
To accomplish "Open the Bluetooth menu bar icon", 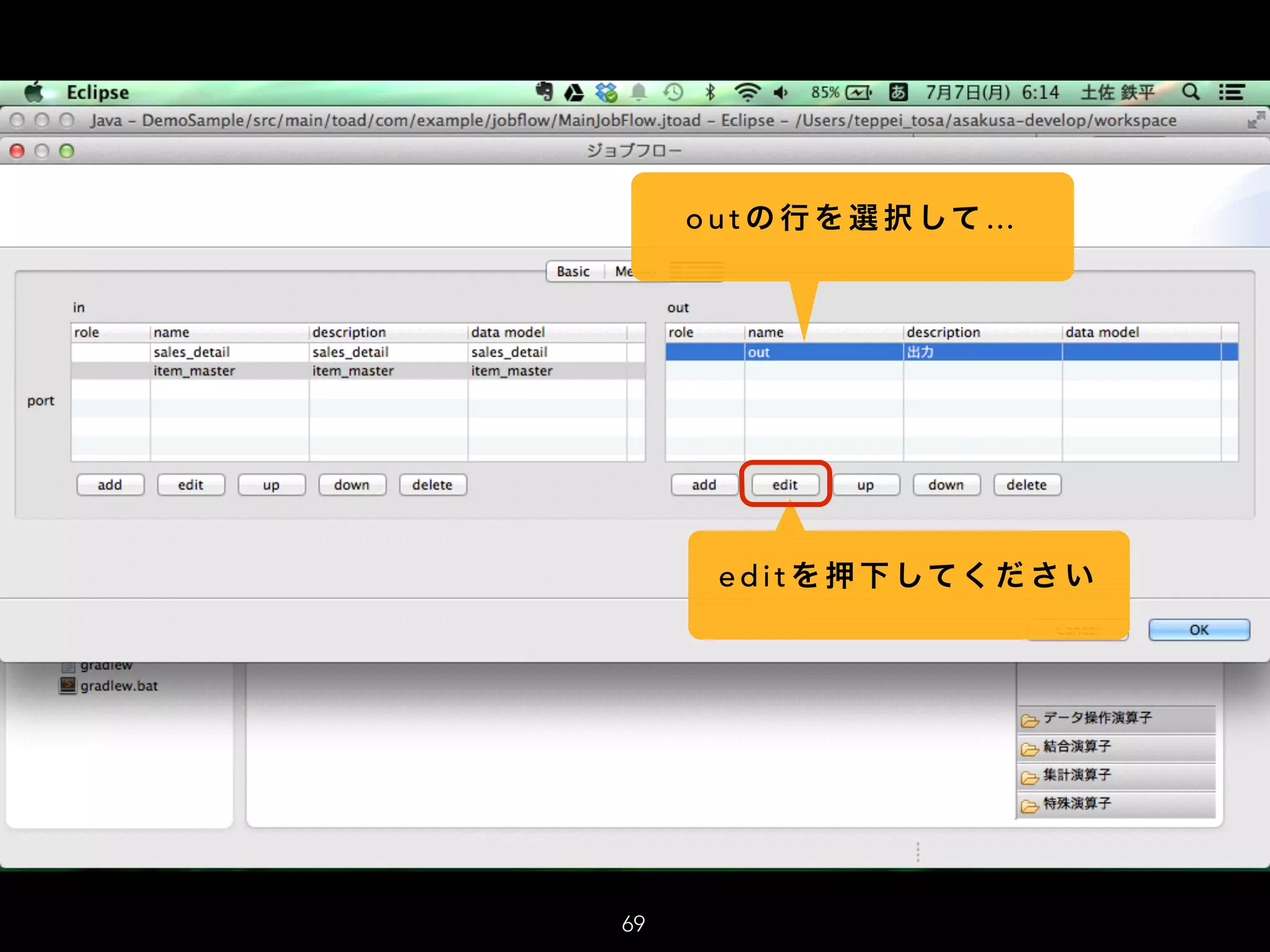I will pos(710,93).
